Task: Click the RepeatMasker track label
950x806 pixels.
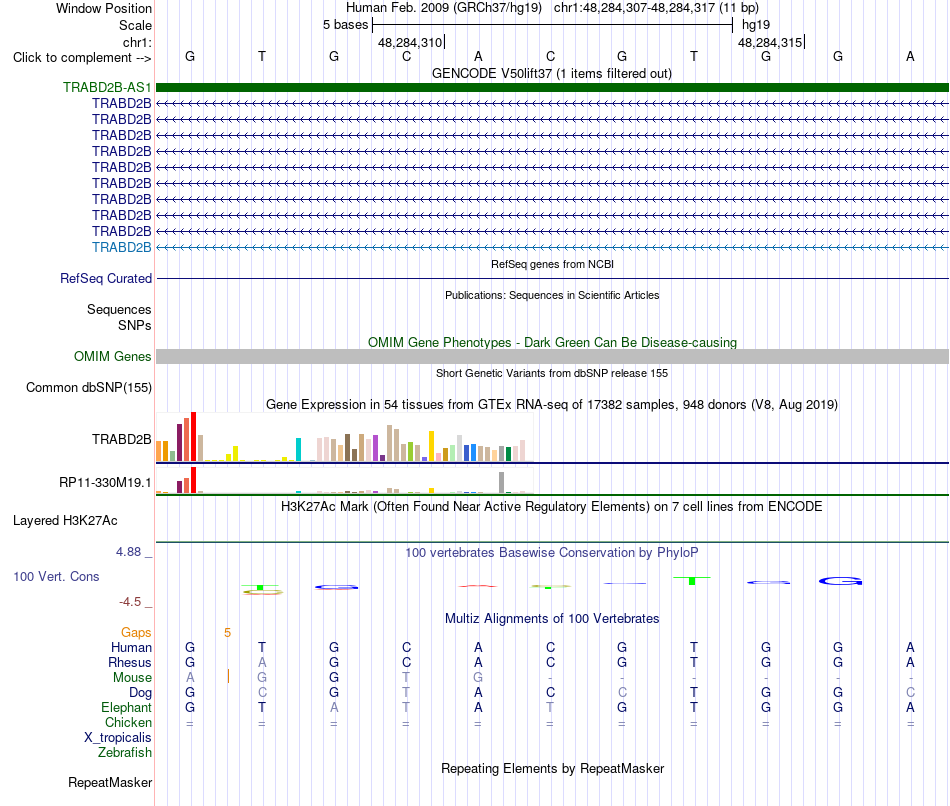Action: (x=110, y=782)
